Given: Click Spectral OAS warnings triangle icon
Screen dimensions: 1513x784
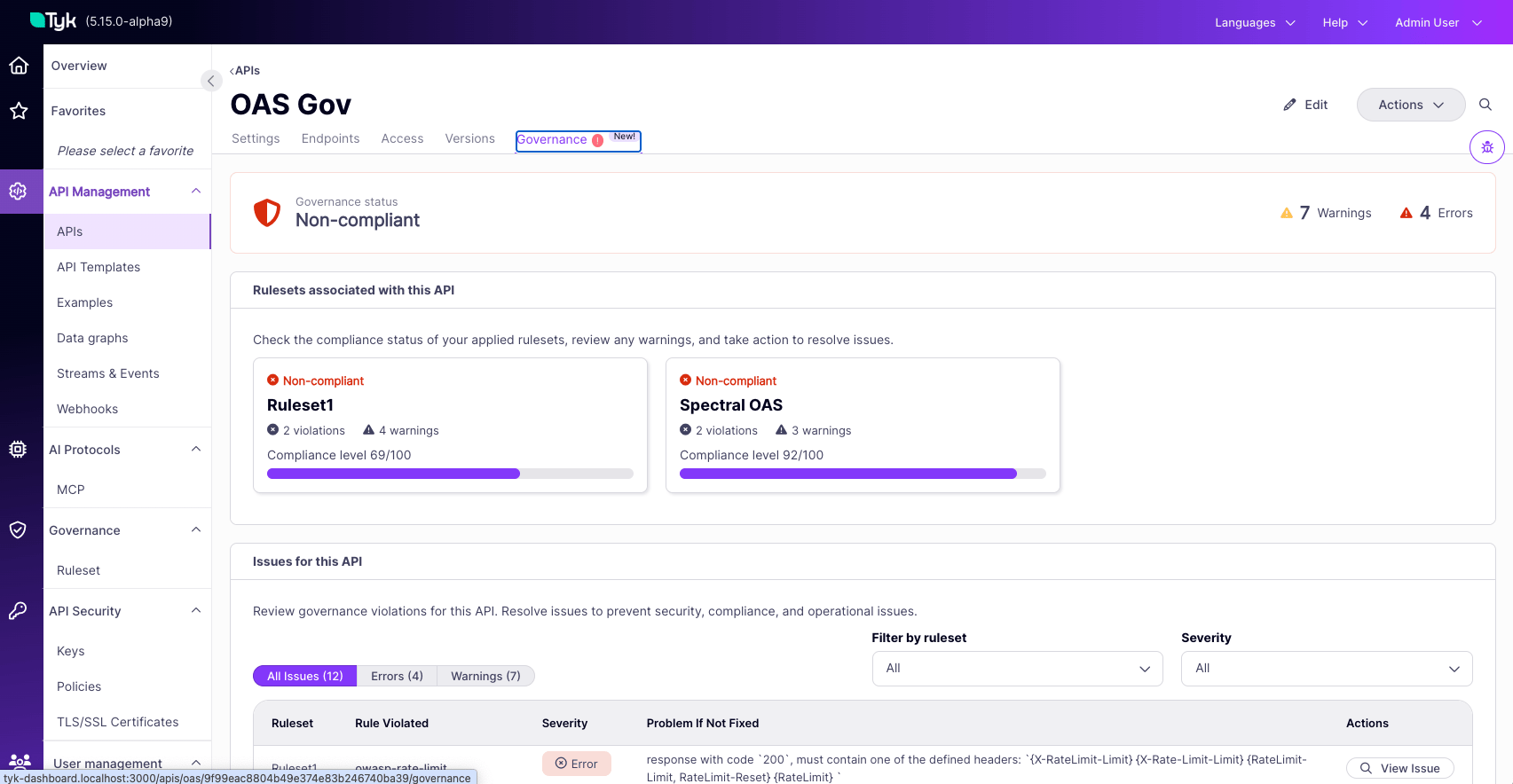Looking at the screenshot, I should [782, 430].
